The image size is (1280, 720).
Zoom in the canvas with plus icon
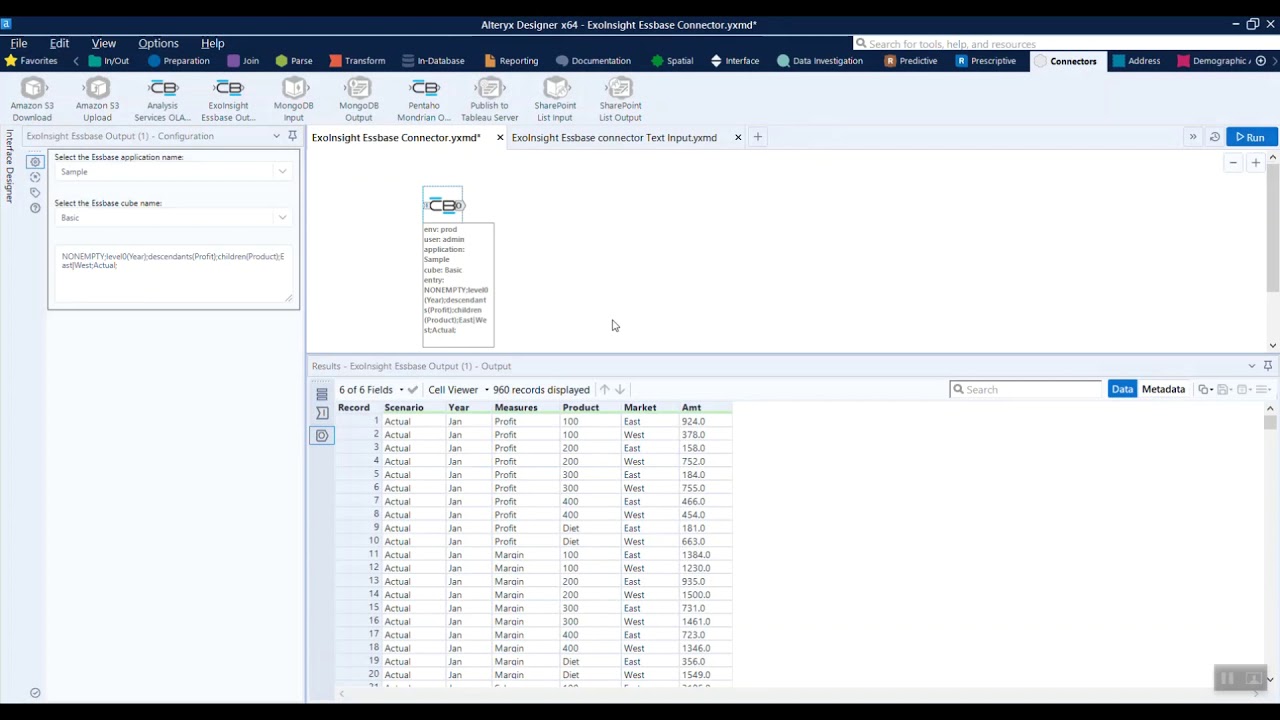pyautogui.click(x=1256, y=163)
